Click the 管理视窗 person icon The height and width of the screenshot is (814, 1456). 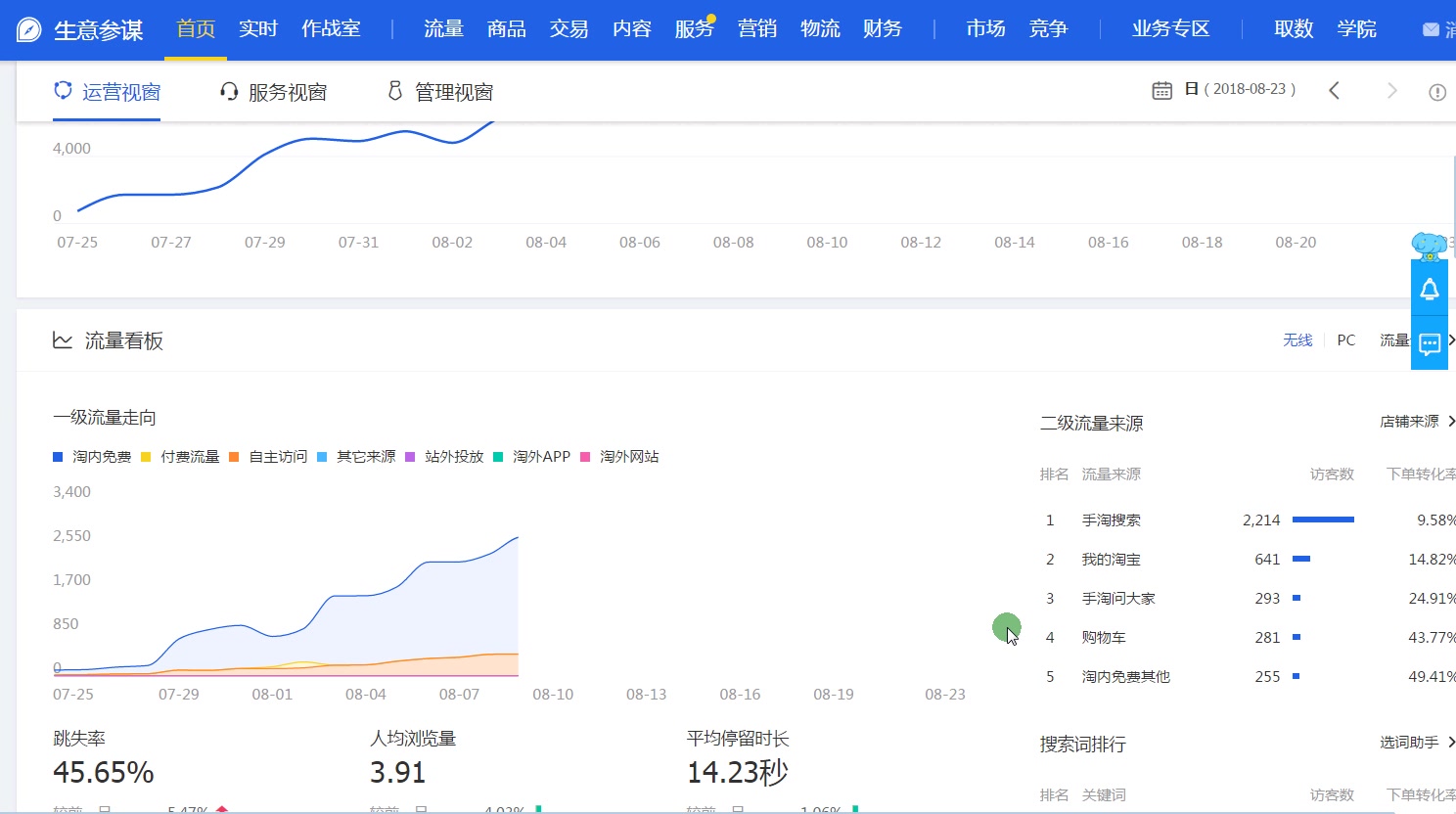pyautogui.click(x=395, y=91)
